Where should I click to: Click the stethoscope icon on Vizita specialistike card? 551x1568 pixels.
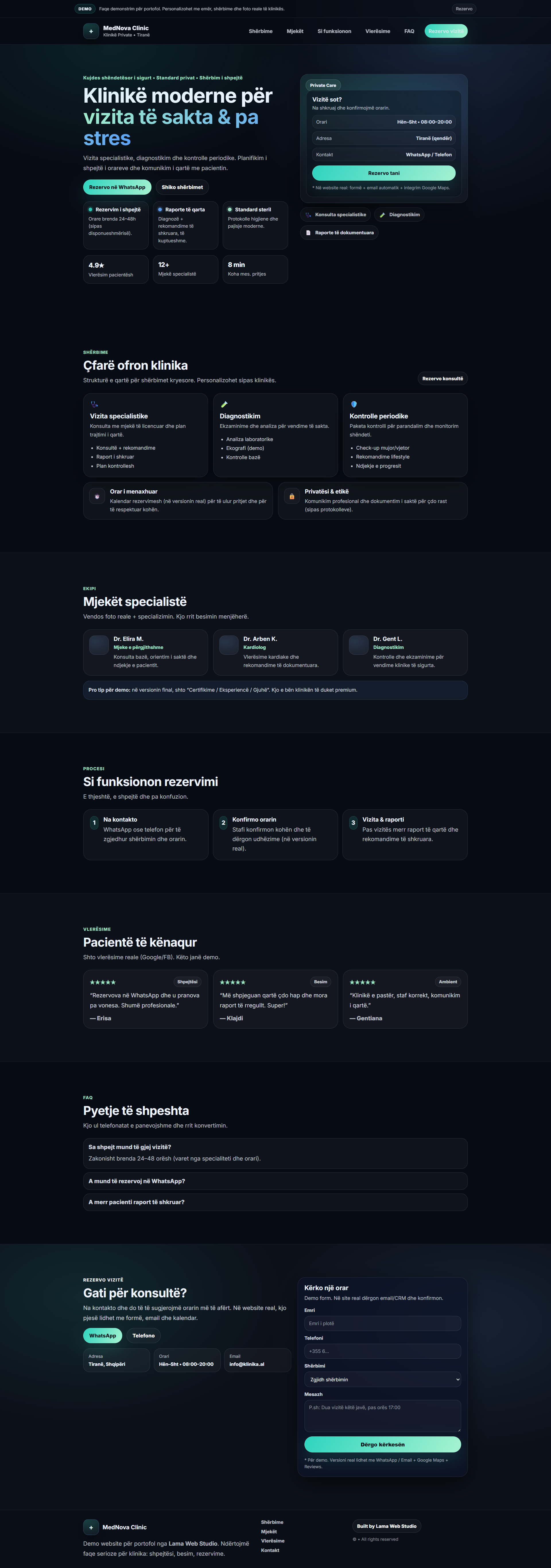tap(94, 404)
